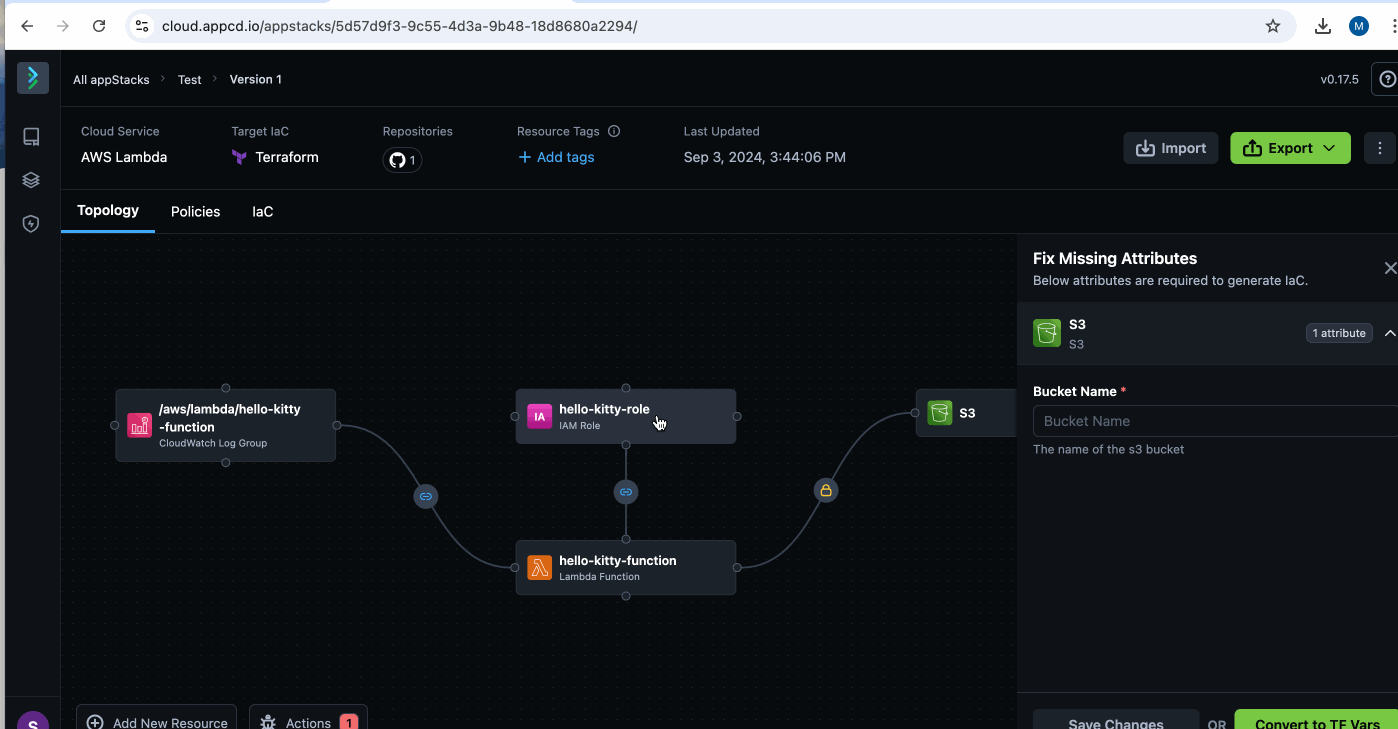Go to All appStacks breadcrumb
The image size is (1398, 729).
tap(111, 79)
